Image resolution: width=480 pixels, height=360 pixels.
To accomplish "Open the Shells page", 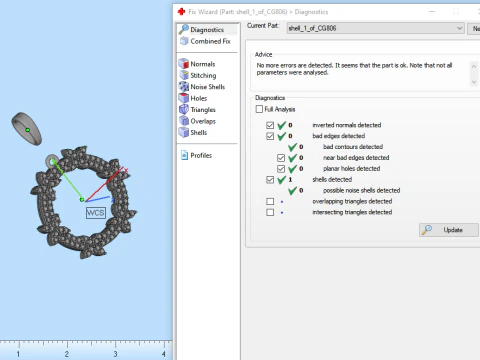I will [x=199, y=132].
